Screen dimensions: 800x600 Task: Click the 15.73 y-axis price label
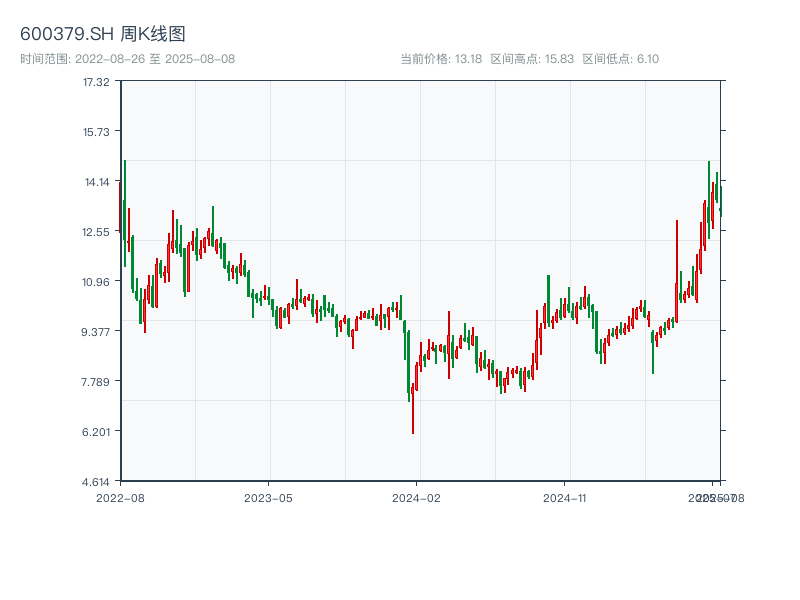pyautogui.click(x=96, y=131)
